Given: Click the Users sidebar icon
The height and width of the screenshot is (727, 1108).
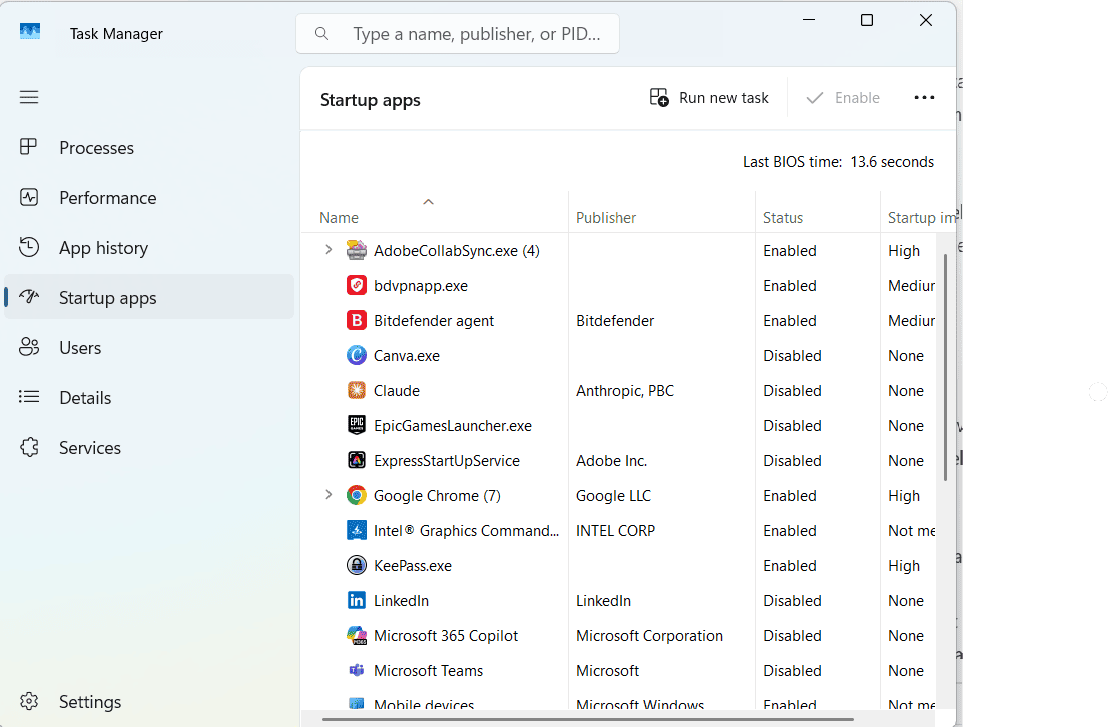Looking at the screenshot, I should coord(29,347).
